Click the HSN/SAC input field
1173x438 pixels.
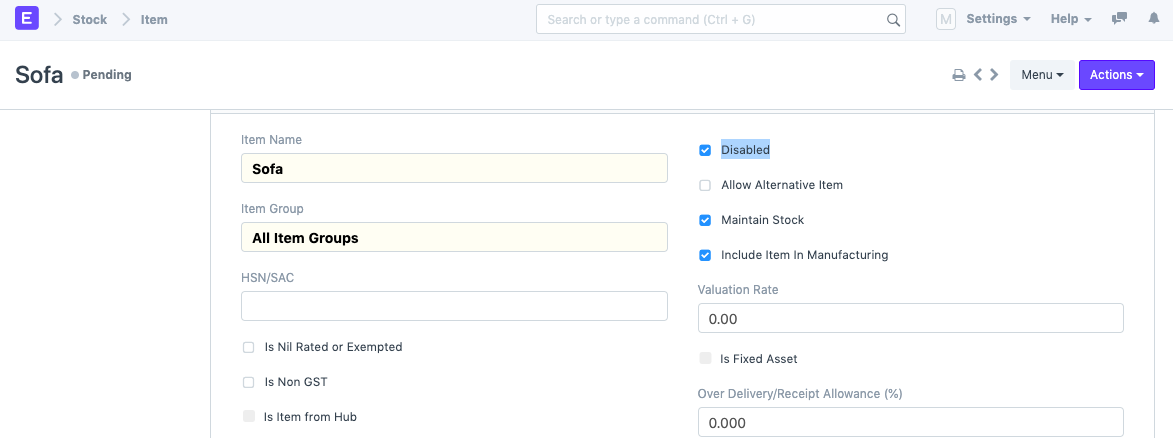[454, 306]
